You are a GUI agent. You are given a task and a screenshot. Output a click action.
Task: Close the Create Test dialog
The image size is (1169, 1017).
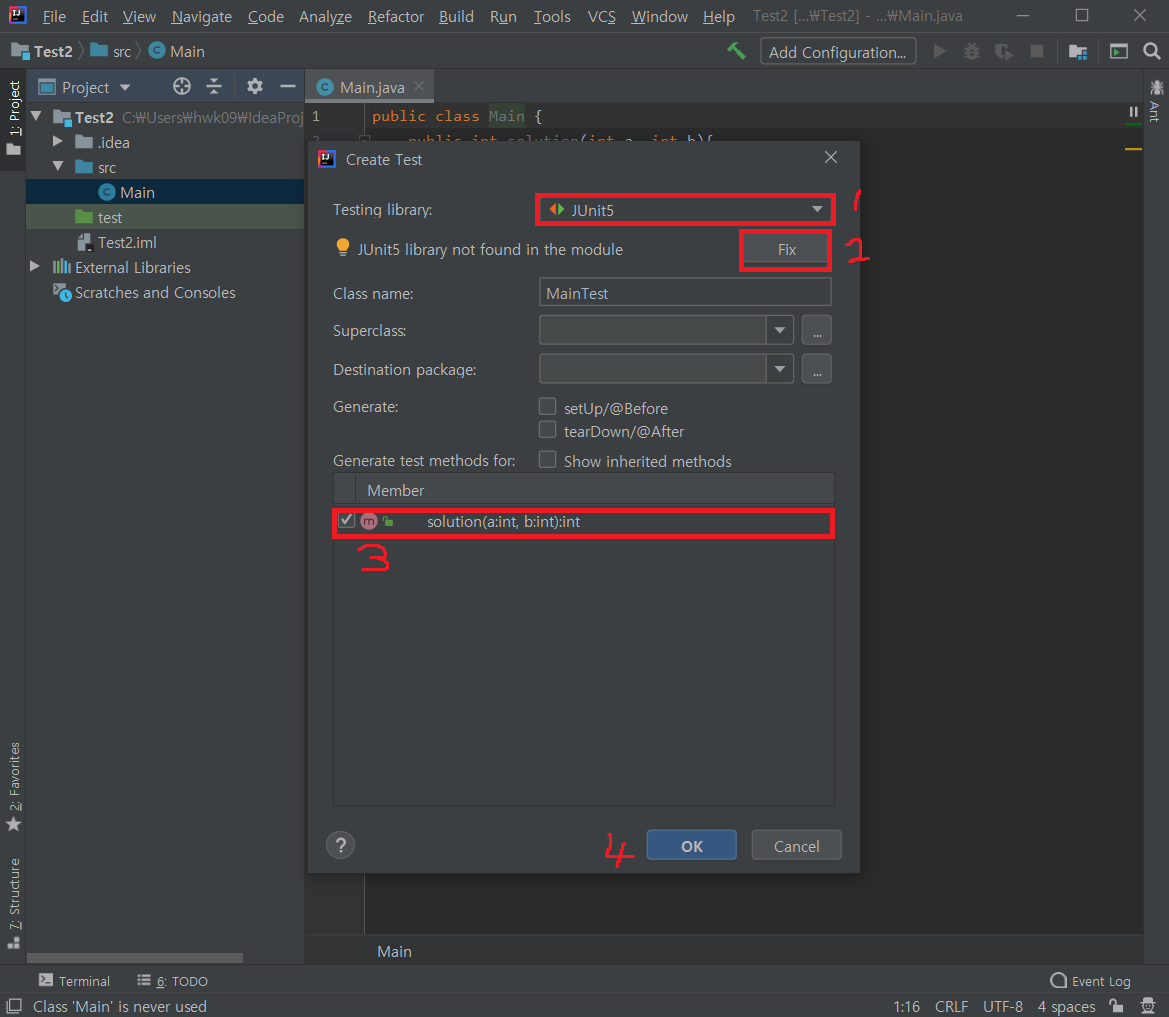pos(831,157)
